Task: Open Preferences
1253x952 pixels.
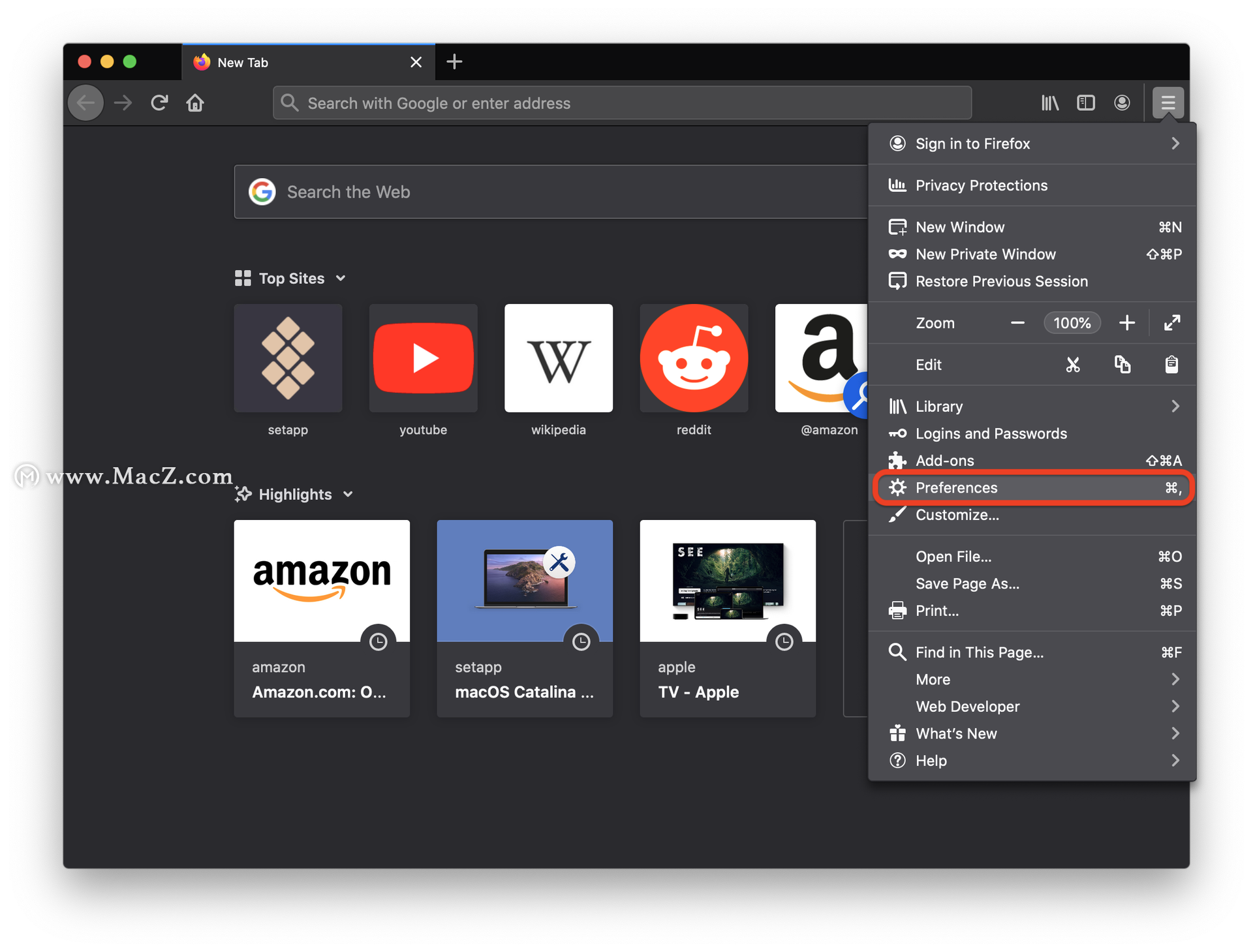Action: pos(1032,487)
